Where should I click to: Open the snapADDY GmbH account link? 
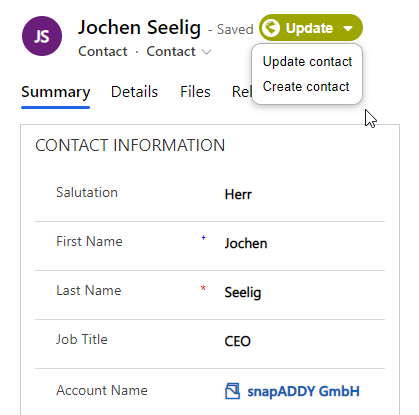point(303,391)
